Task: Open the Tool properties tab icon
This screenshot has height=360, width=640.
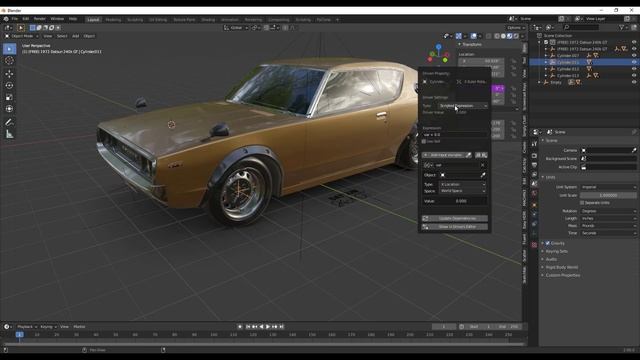Action: (534, 144)
